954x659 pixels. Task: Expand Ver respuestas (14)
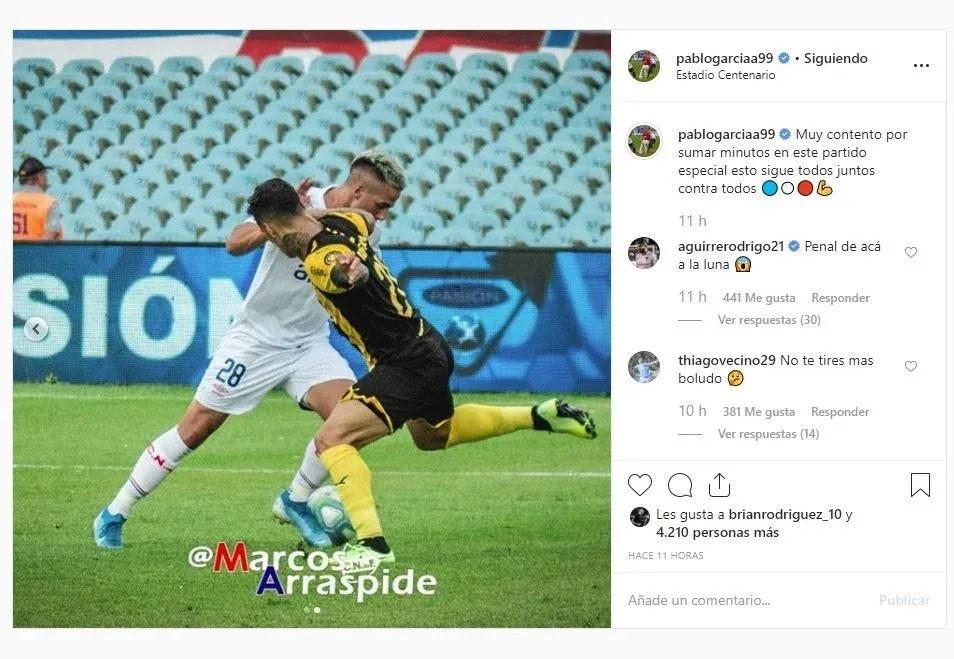768,434
